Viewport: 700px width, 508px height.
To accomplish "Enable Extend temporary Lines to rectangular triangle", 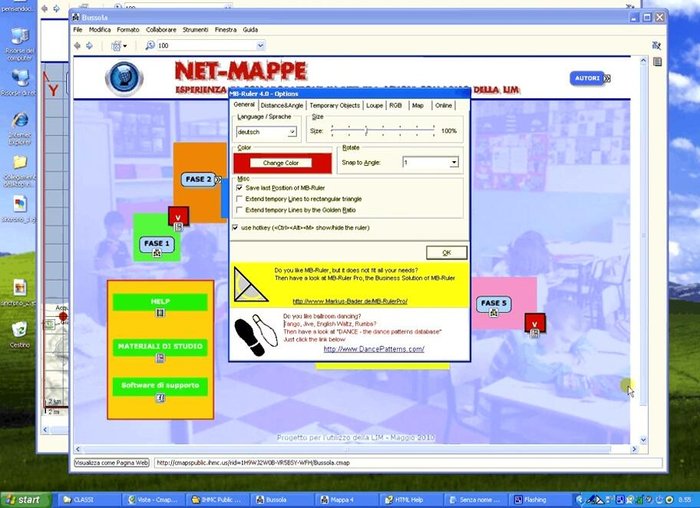I will point(239,199).
